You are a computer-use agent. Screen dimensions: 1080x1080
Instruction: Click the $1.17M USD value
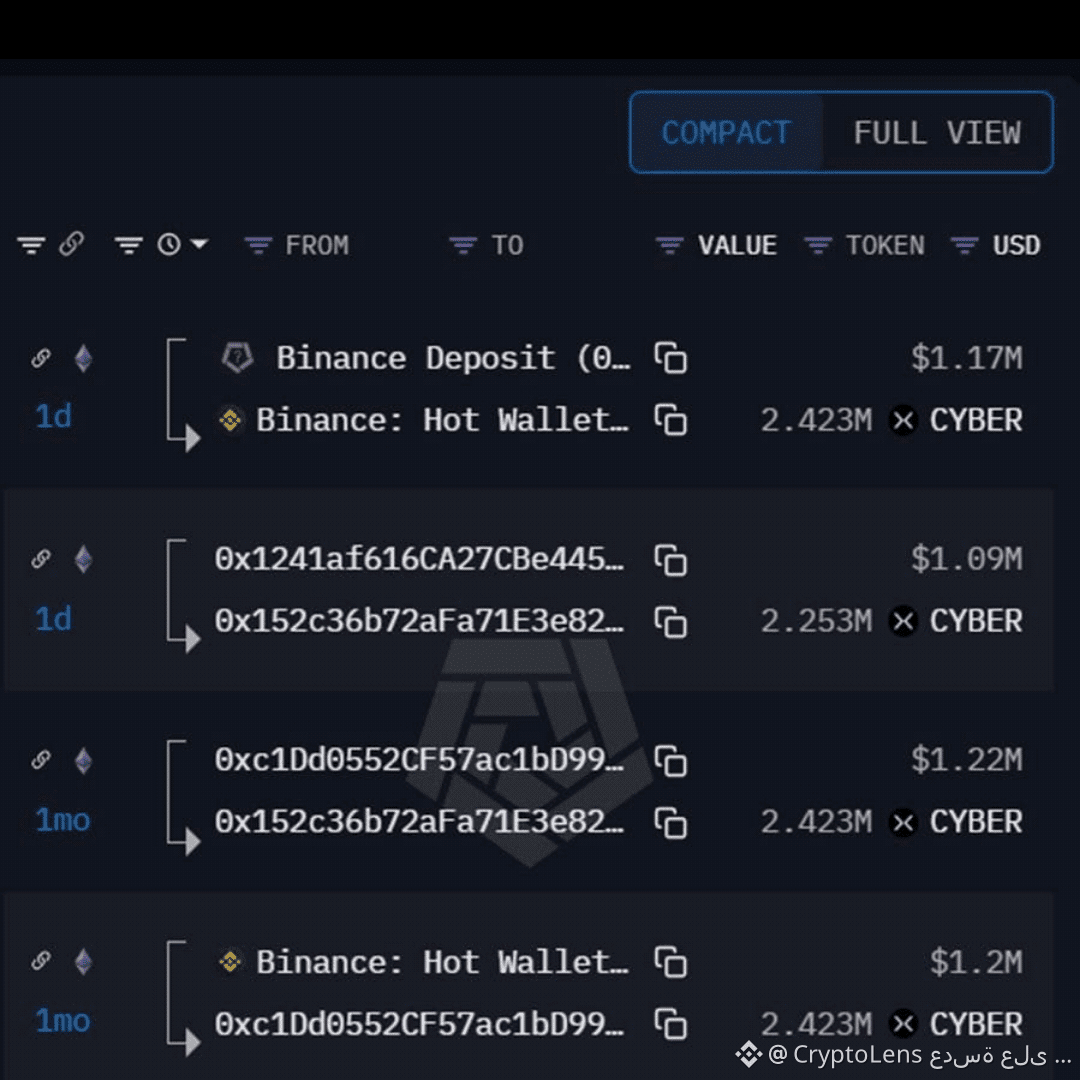(x=967, y=358)
